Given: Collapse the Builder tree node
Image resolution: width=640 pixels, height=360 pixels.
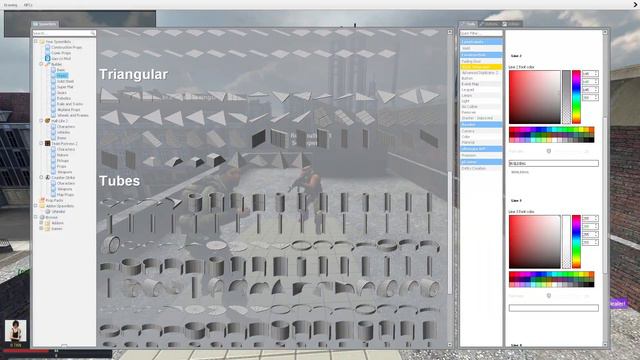Looking at the screenshot, I should 41,64.
